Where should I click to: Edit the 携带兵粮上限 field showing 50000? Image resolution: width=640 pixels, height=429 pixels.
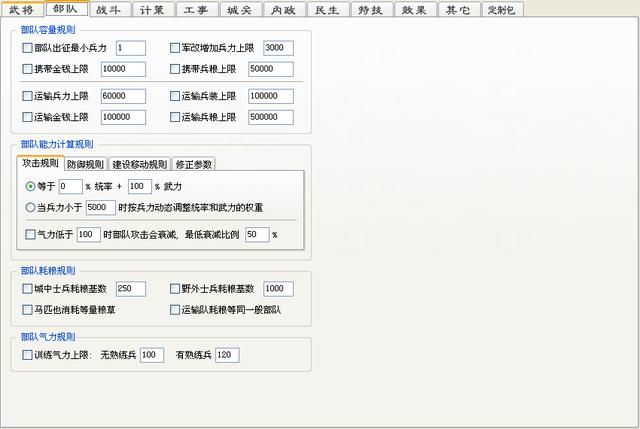(271, 69)
